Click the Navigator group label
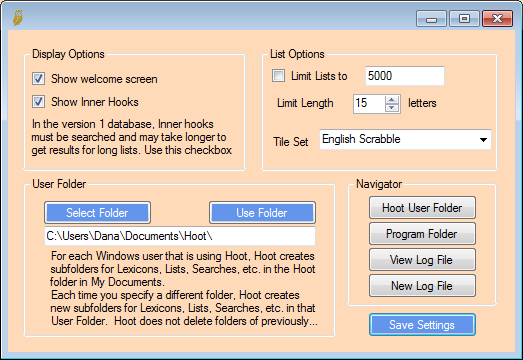The width and height of the screenshot is (523, 360). (379, 184)
